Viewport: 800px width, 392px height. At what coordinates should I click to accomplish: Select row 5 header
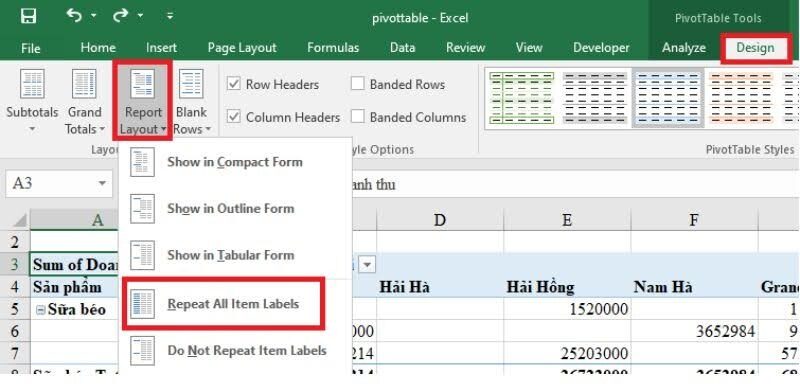[14, 309]
